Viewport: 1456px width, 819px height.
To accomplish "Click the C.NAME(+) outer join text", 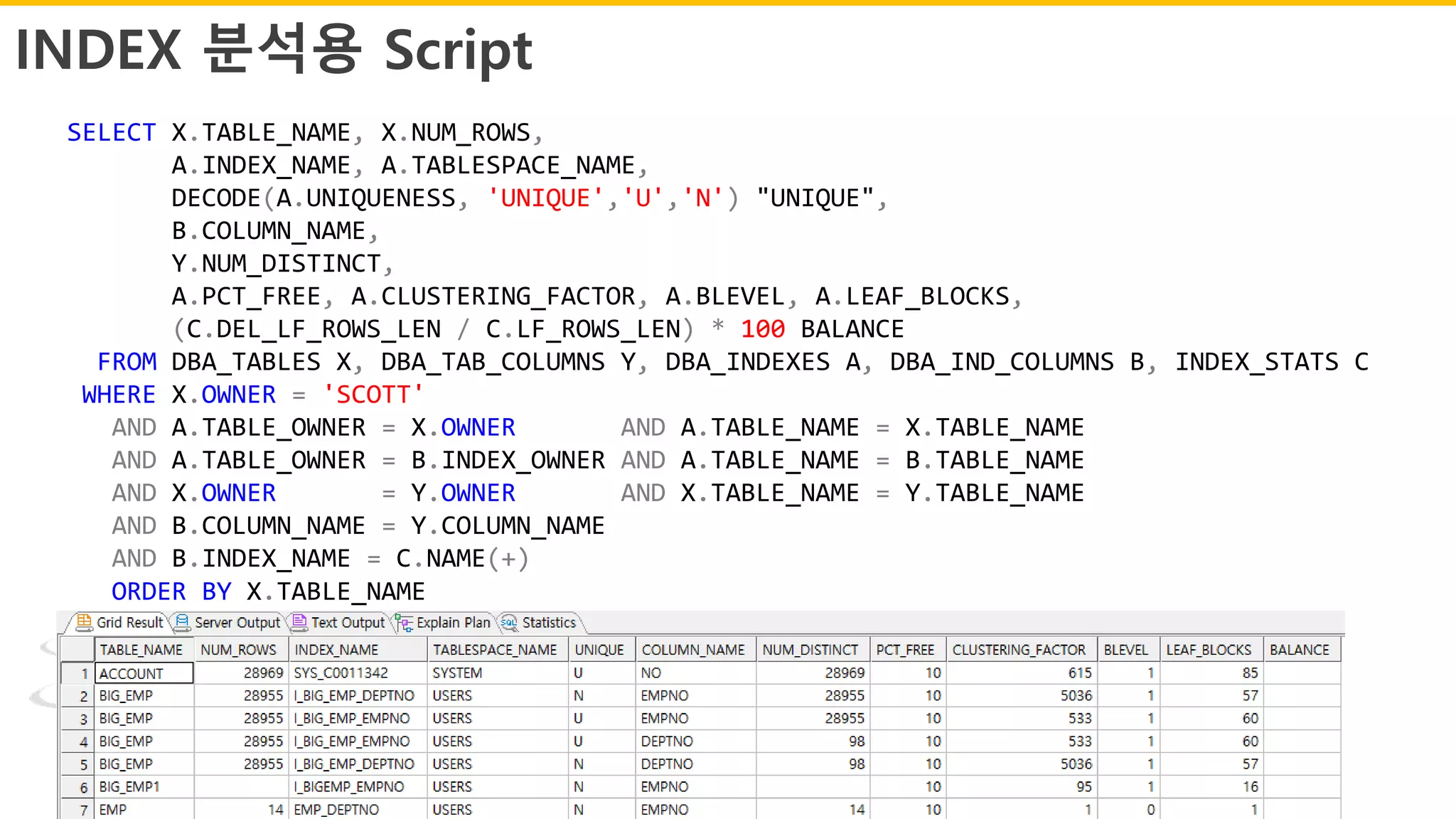I will (x=463, y=559).
